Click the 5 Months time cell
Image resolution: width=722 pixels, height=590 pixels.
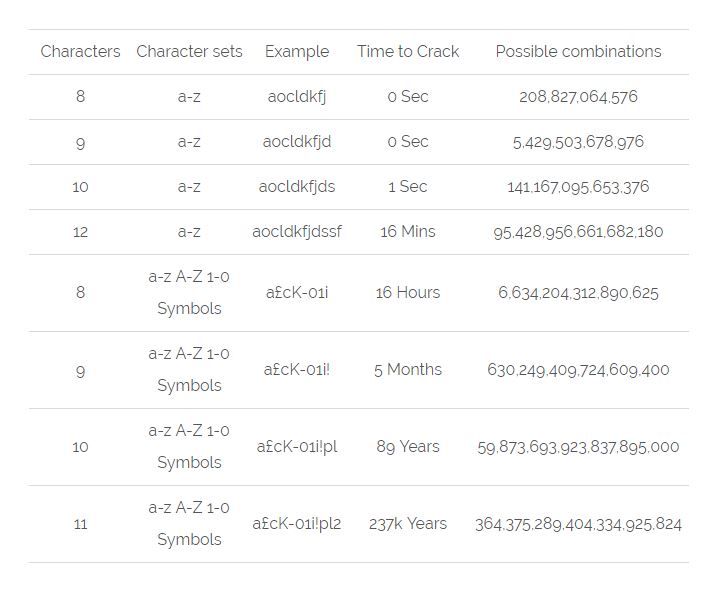pos(408,369)
